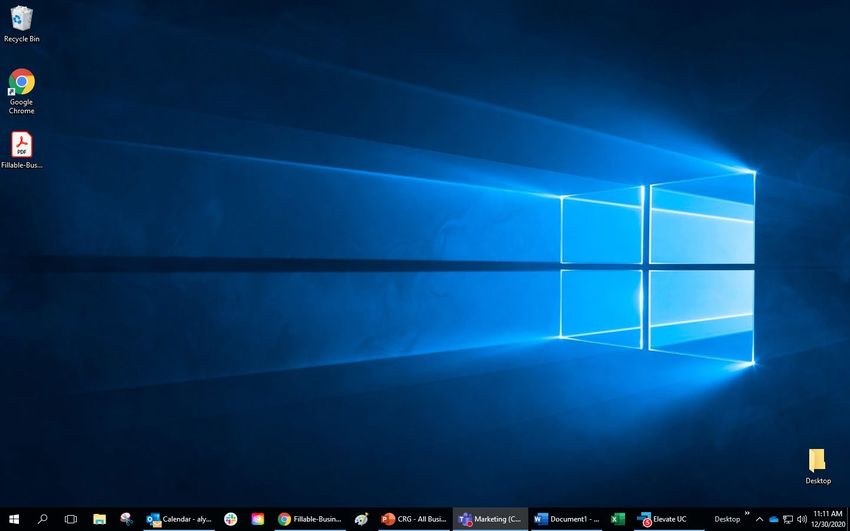Open the clock showing 11:11 AM
850x531 pixels.
tap(827, 519)
